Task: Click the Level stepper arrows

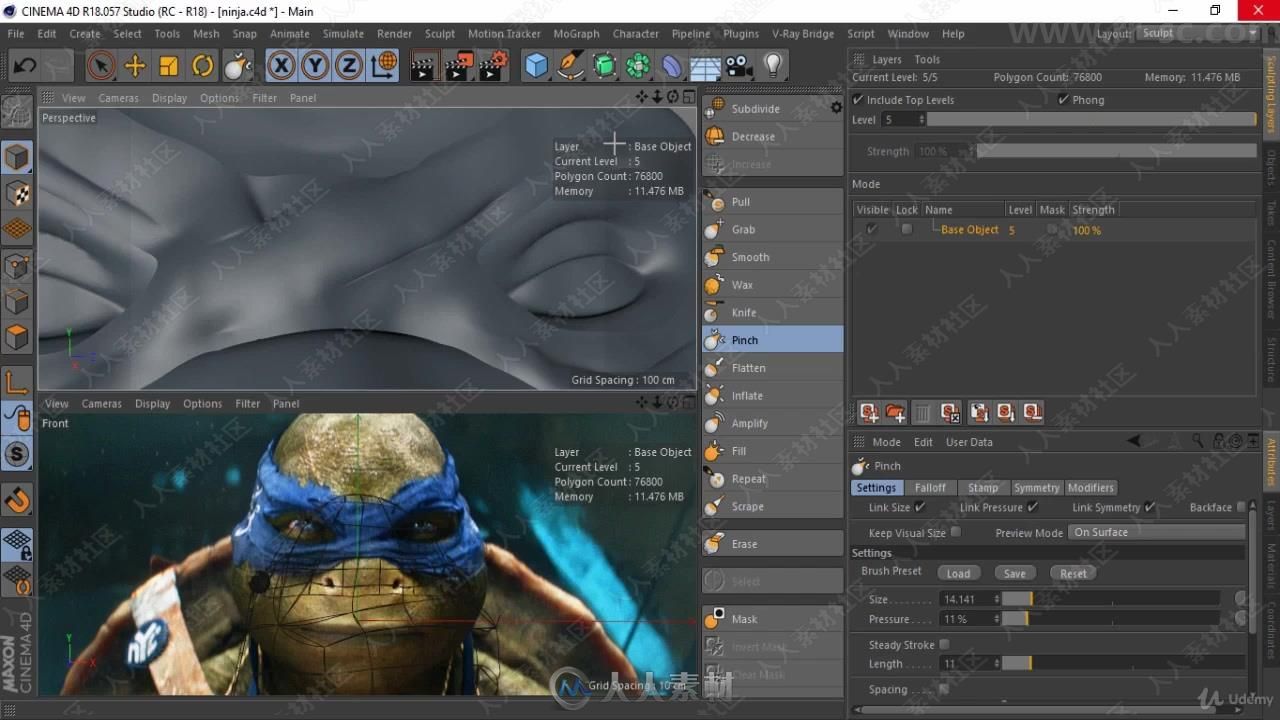Action: tap(920, 119)
